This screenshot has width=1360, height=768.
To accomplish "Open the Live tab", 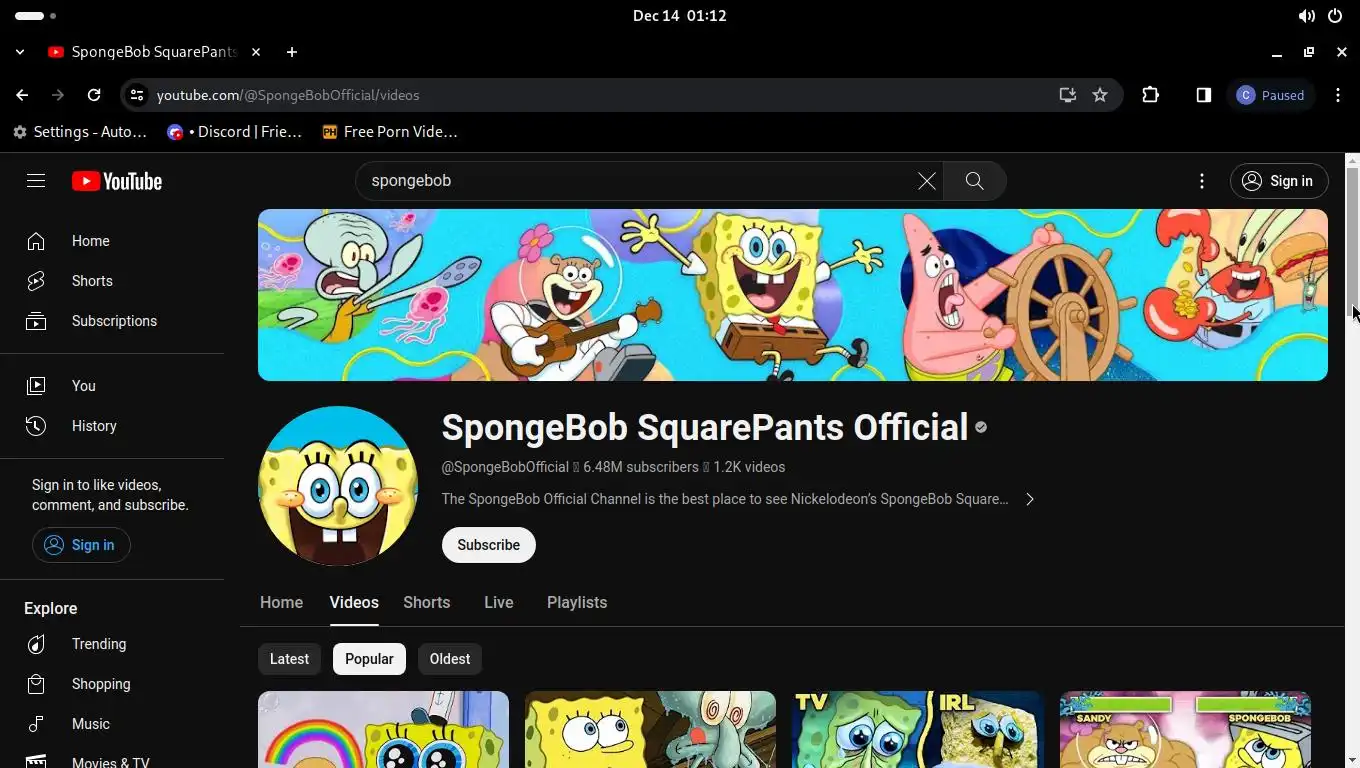I will (499, 603).
